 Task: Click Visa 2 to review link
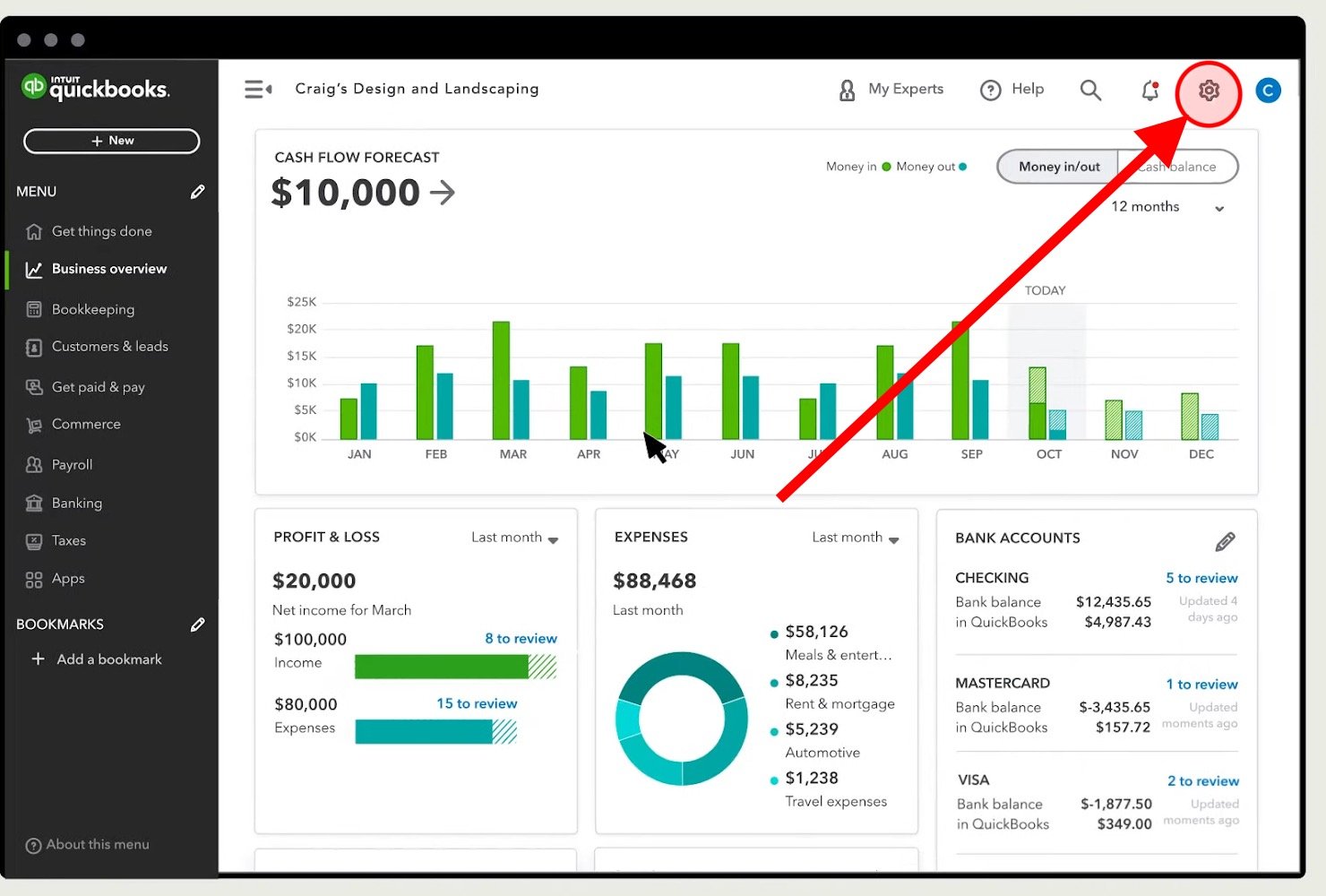click(x=1202, y=781)
